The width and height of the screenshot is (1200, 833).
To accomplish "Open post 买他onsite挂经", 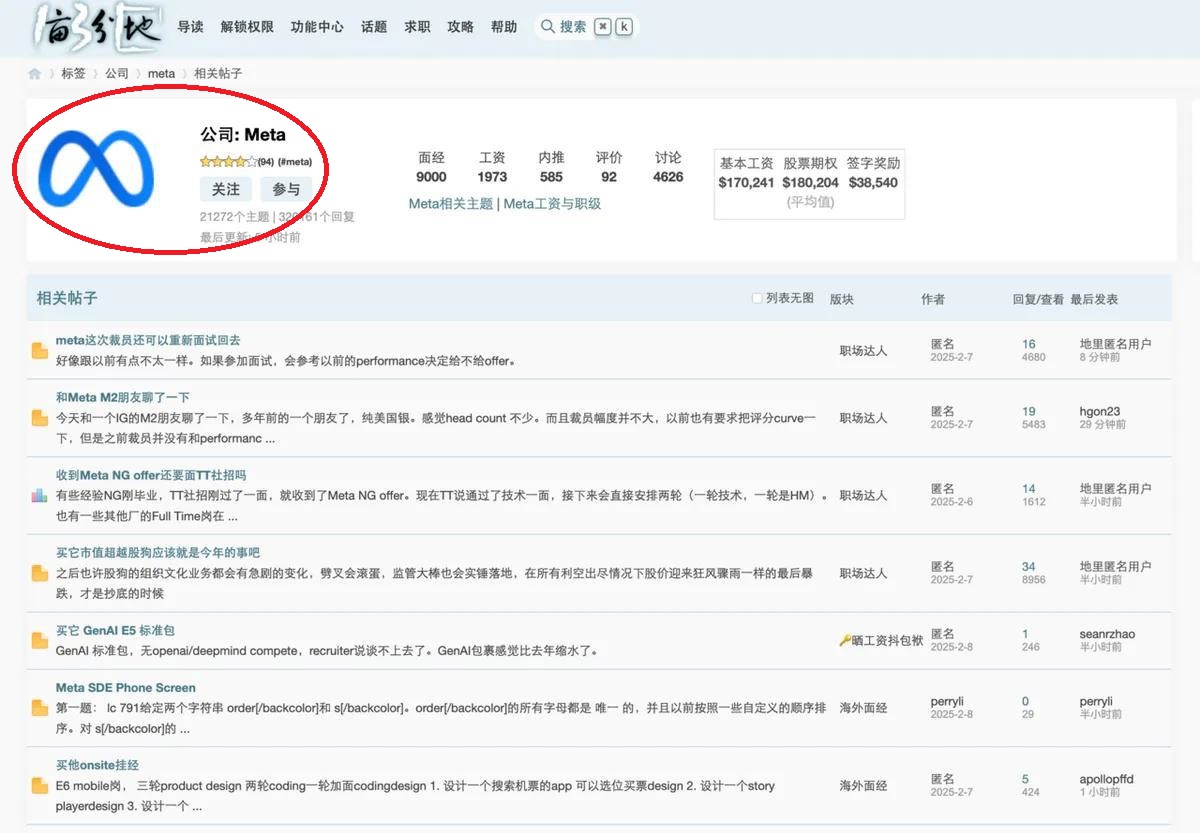I will [97, 766].
